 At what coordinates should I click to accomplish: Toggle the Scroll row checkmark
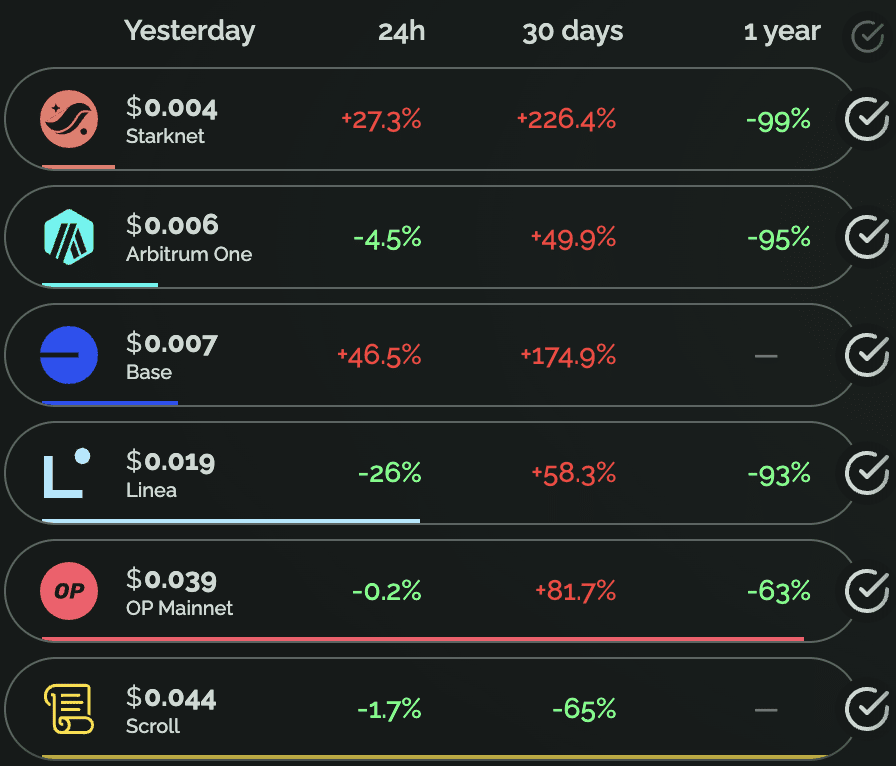[x=866, y=709]
